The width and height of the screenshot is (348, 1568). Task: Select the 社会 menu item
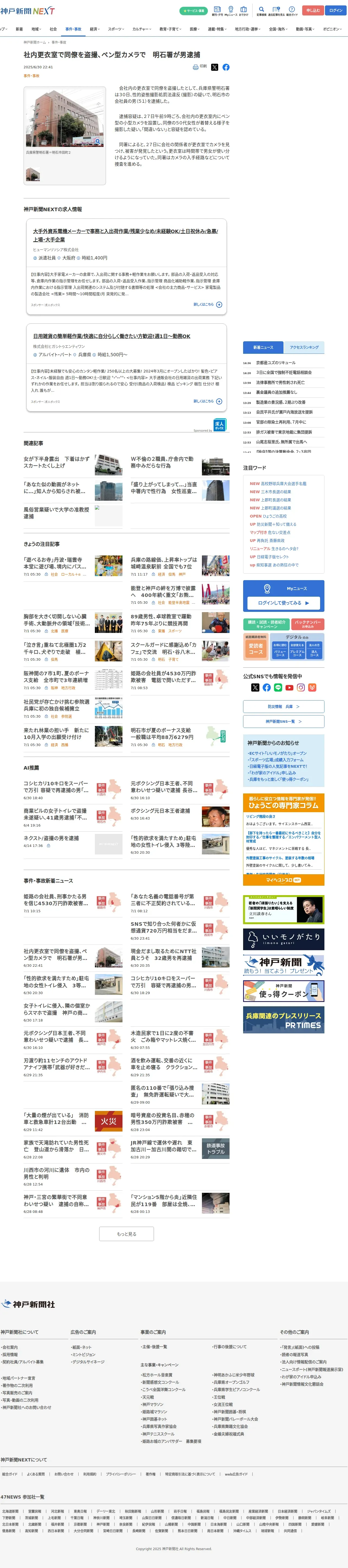tap(53, 29)
